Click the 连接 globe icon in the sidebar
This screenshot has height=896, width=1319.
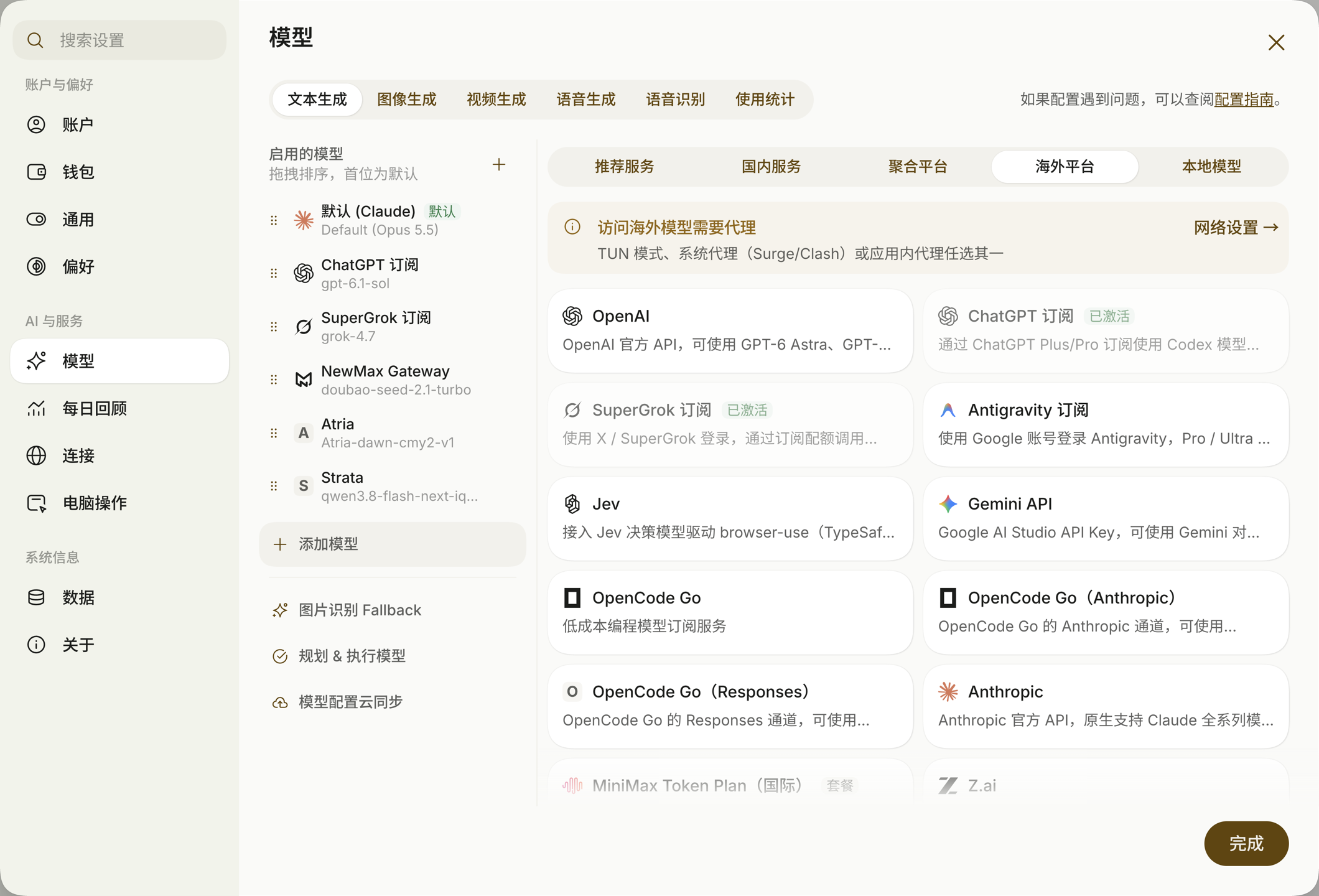(x=36, y=455)
